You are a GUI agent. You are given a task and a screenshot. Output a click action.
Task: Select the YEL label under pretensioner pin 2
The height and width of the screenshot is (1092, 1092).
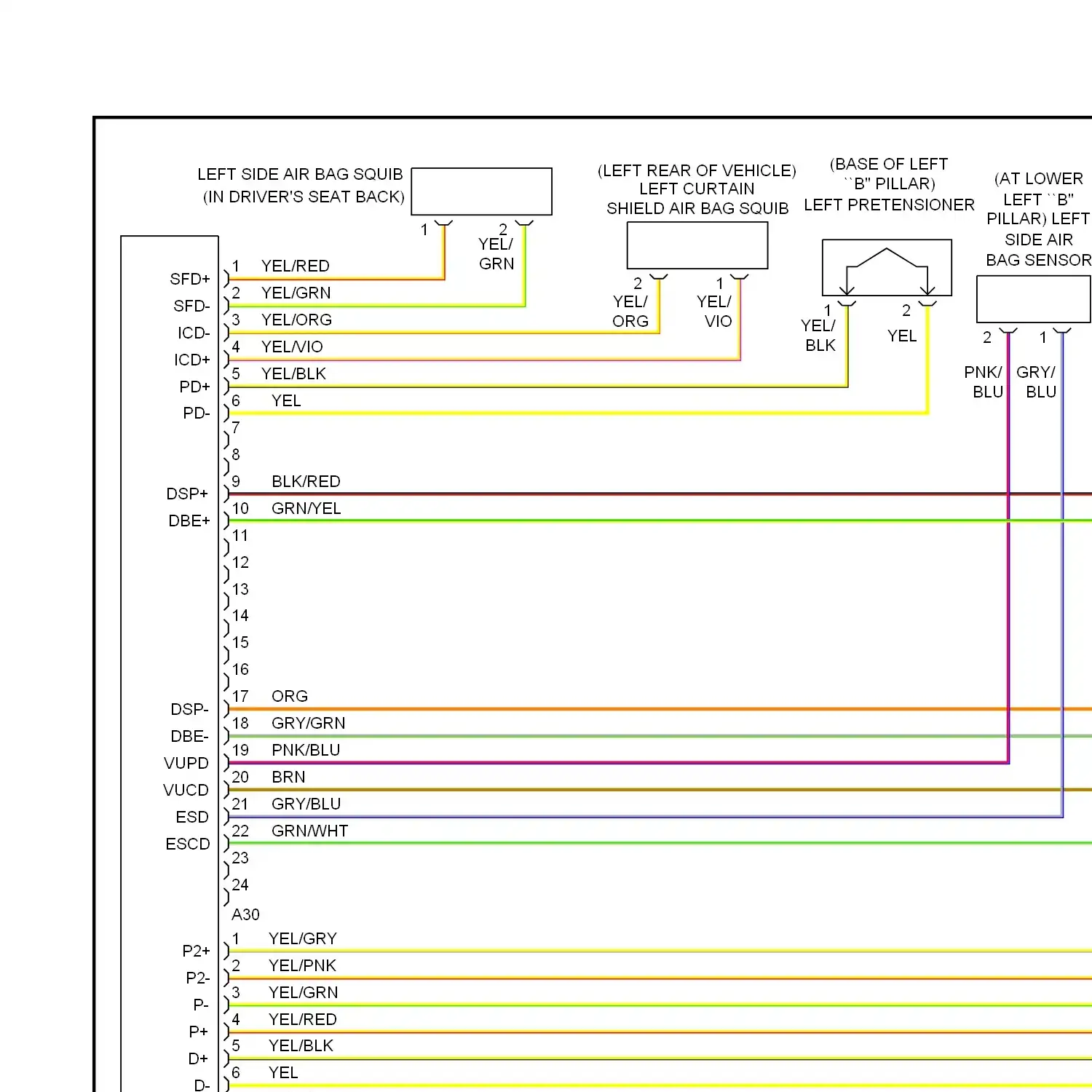tap(902, 336)
